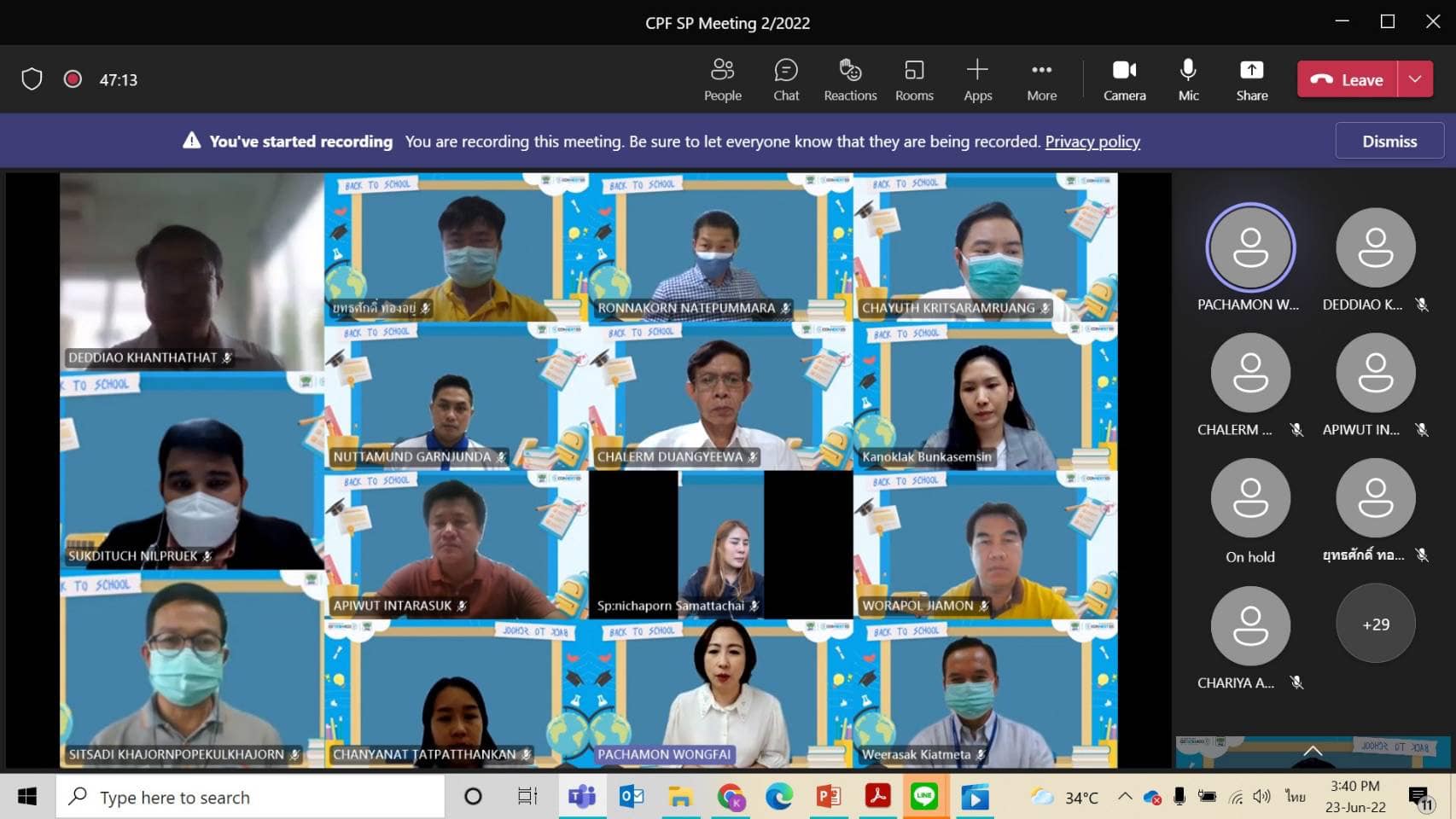Toggle the Mic mute state
1456x819 pixels.
point(1188,79)
